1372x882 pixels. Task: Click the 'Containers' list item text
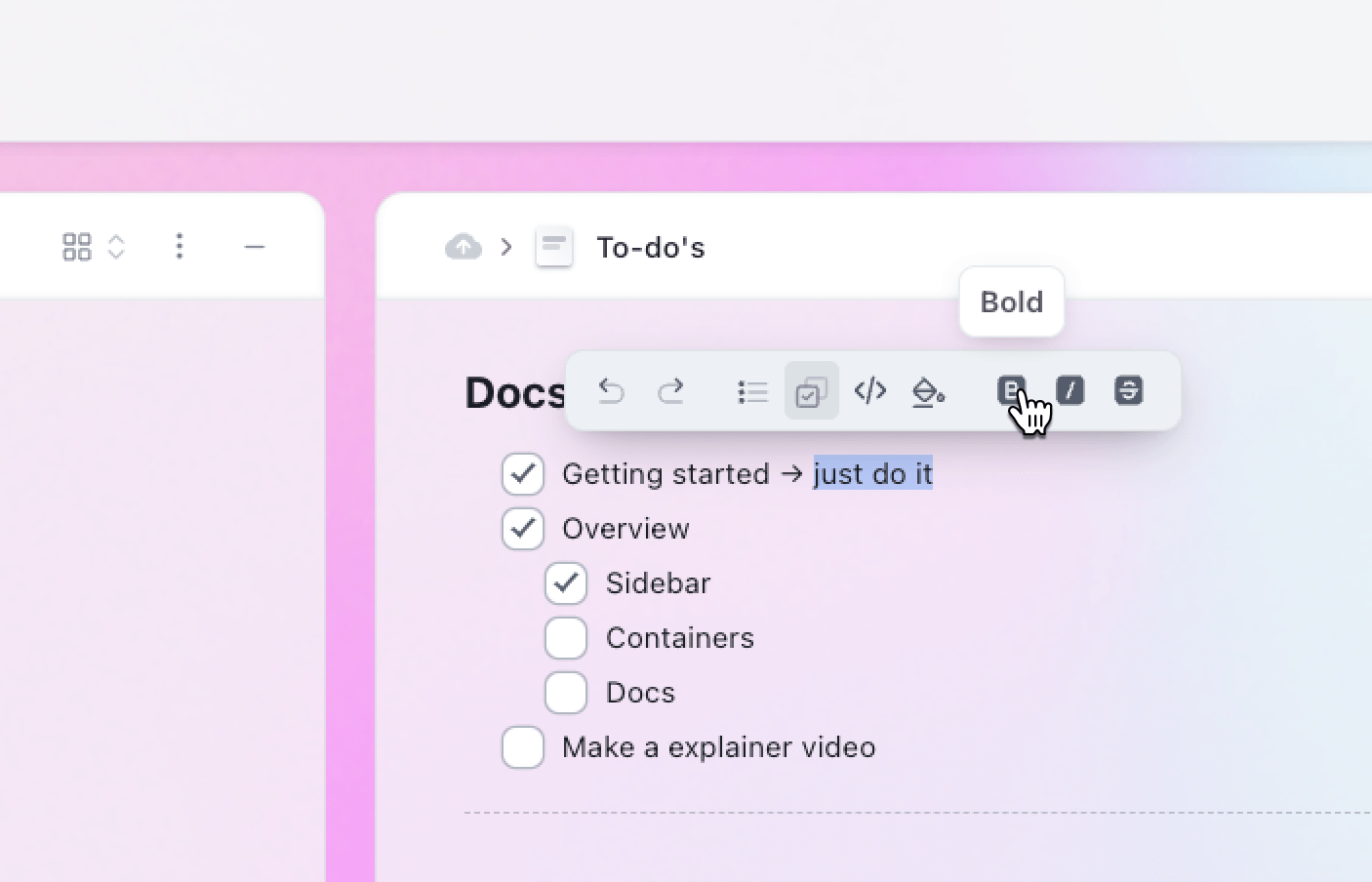pyautogui.click(x=680, y=638)
